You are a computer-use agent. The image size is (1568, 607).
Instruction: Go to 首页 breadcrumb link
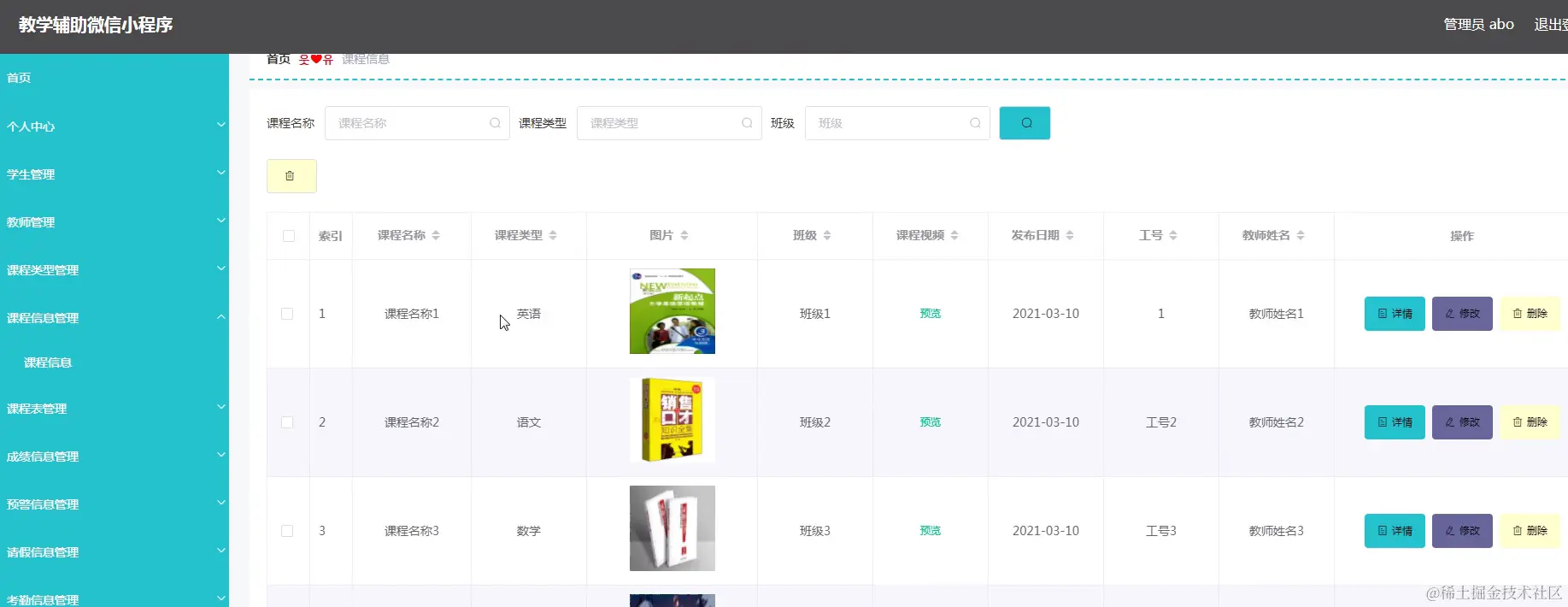pyautogui.click(x=279, y=59)
